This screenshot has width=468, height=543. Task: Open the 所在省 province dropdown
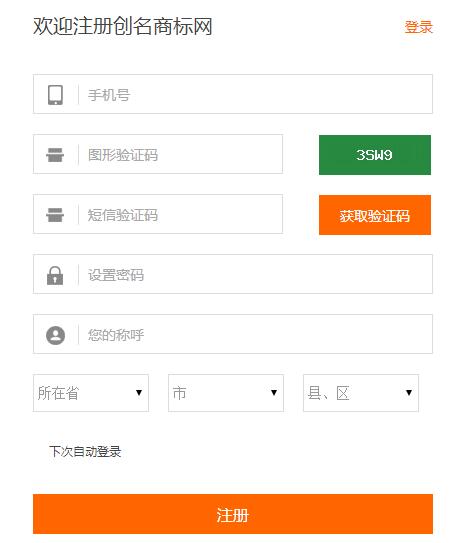point(91,393)
